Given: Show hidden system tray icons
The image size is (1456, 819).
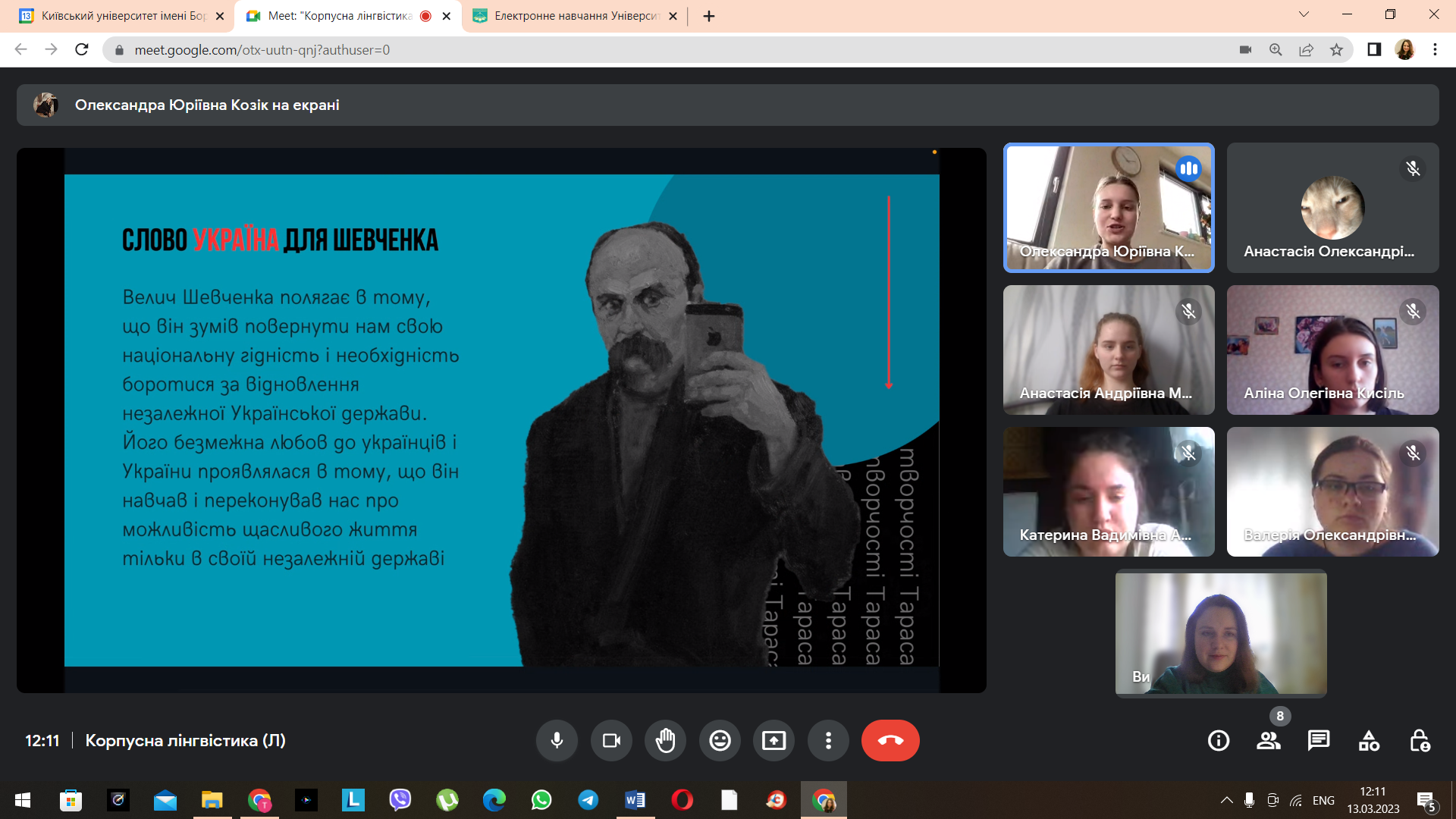Looking at the screenshot, I should 1226,800.
